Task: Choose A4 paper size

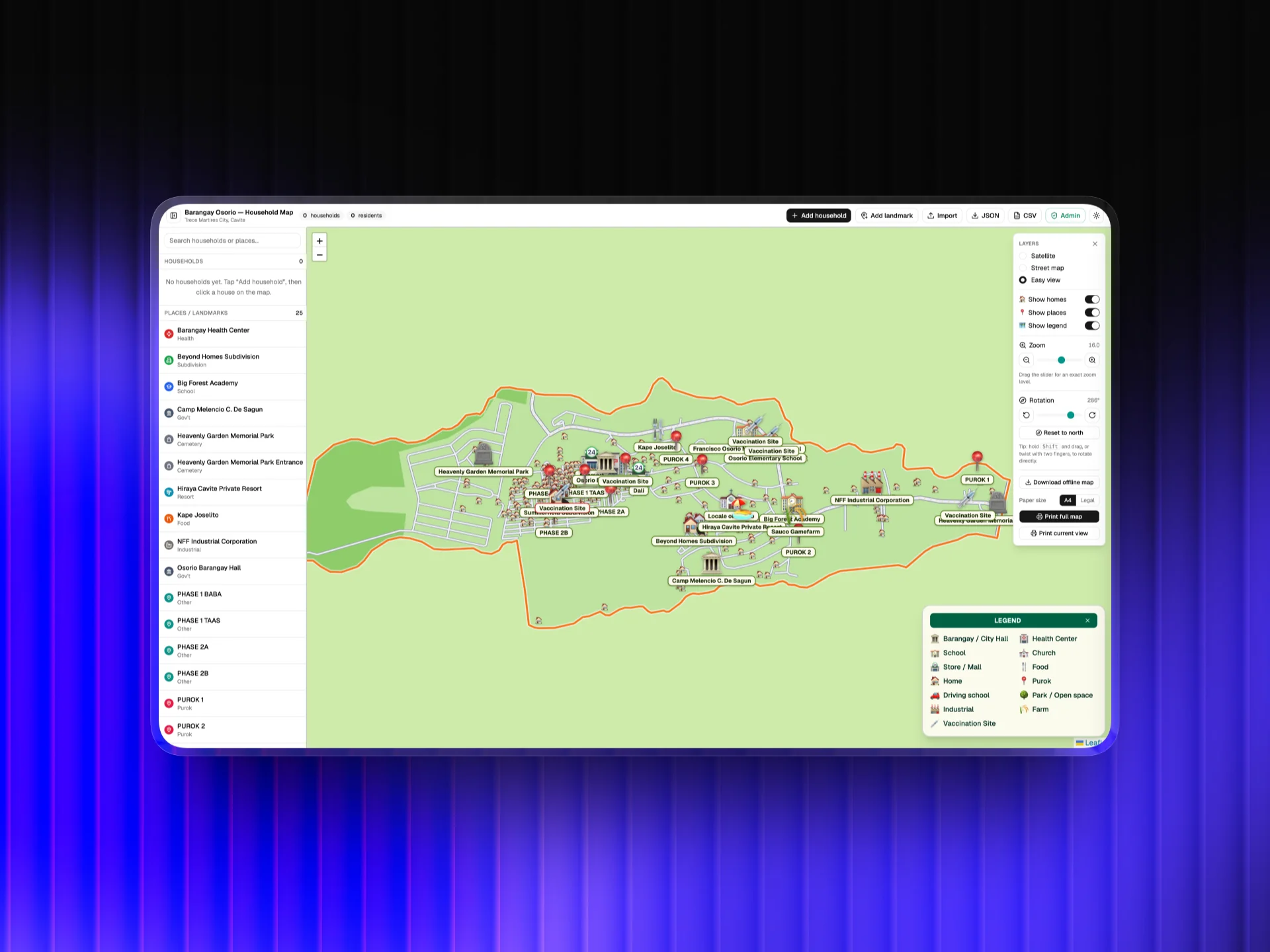Action: (1068, 500)
